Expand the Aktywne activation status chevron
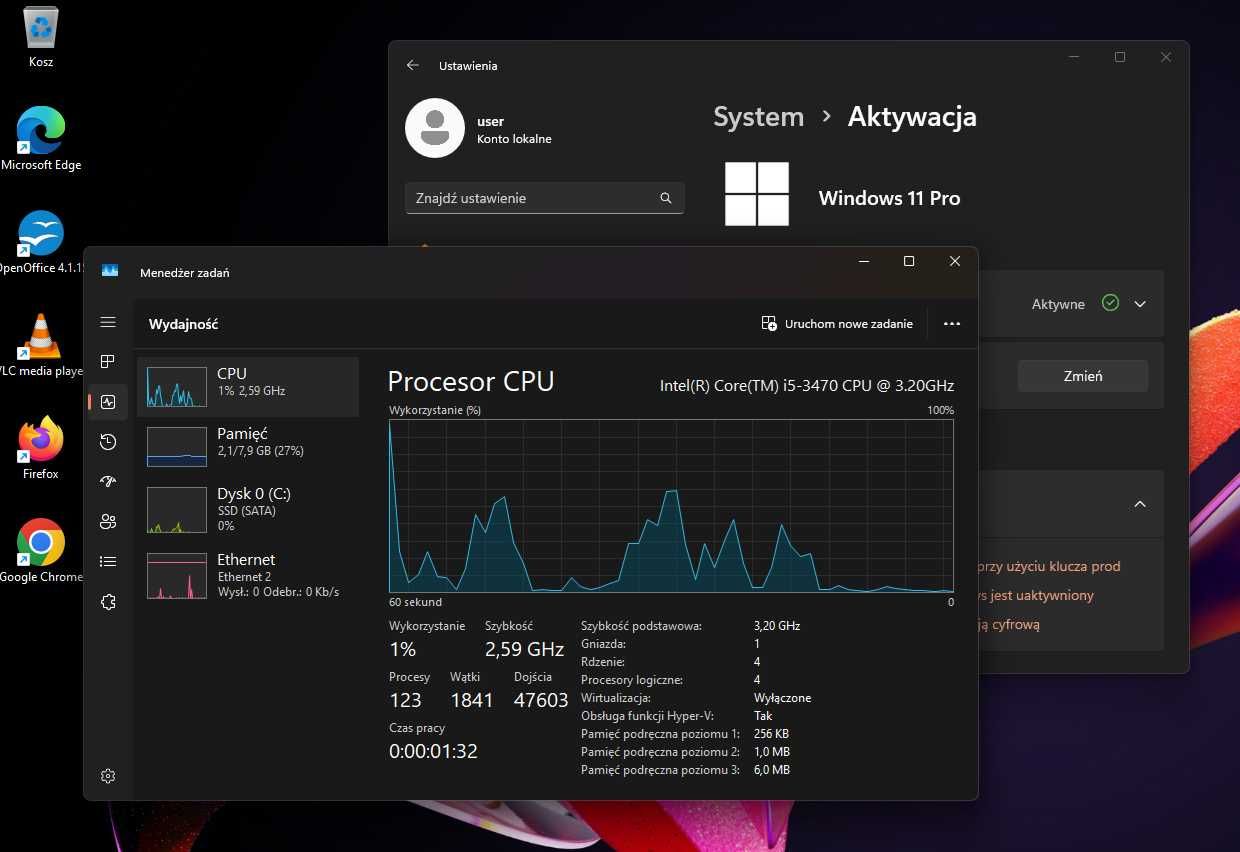Screen dimensions: 1240x852 [1140, 304]
